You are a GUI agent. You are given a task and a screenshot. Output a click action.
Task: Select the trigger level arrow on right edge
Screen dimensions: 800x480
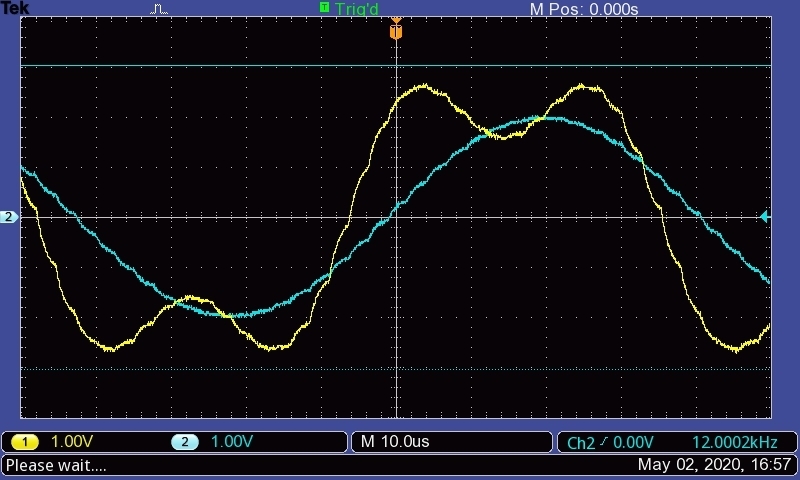tap(765, 216)
